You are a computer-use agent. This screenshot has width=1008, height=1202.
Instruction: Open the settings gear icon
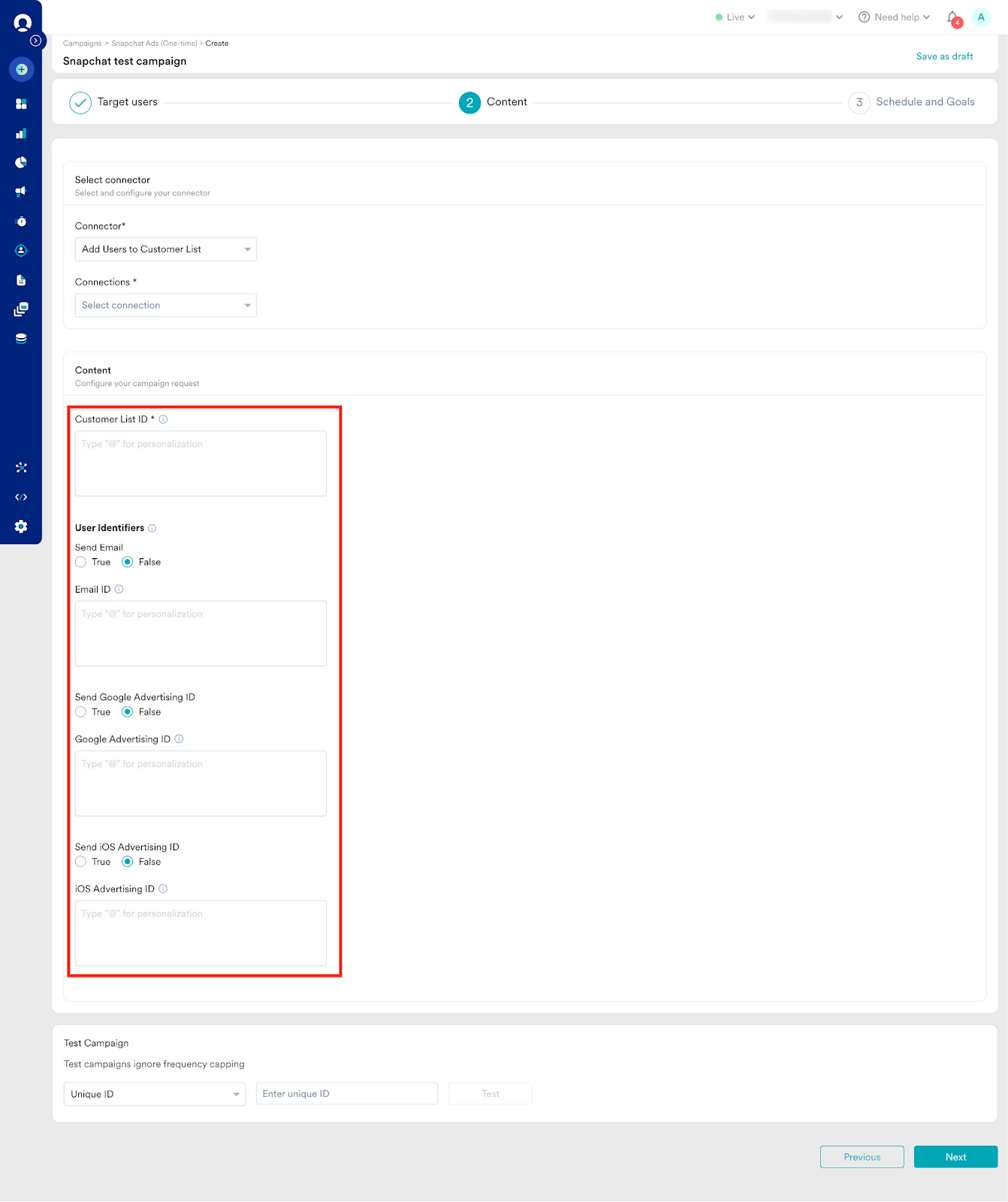21,527
